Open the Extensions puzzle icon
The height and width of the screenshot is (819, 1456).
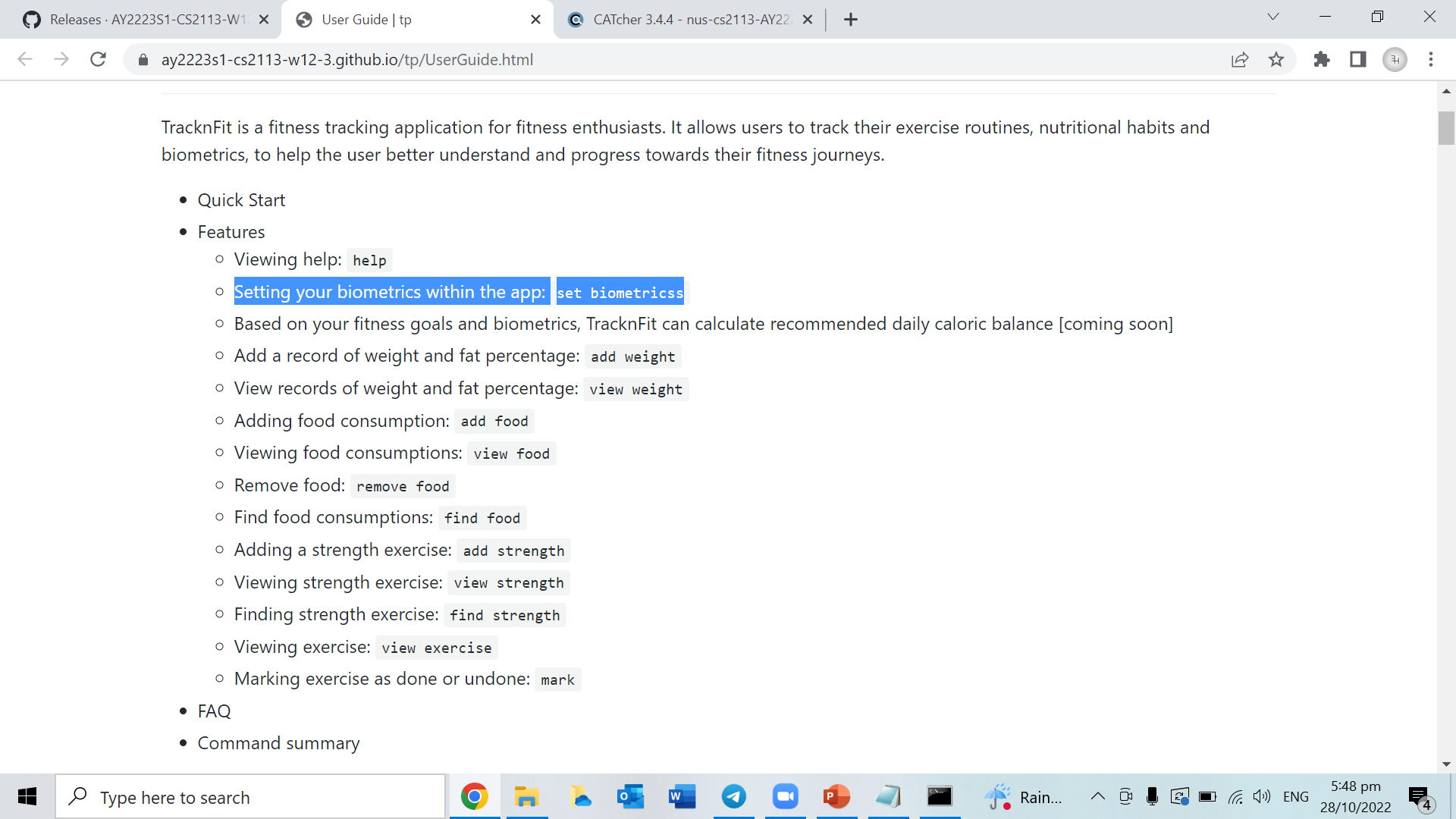coord(1322,59)
